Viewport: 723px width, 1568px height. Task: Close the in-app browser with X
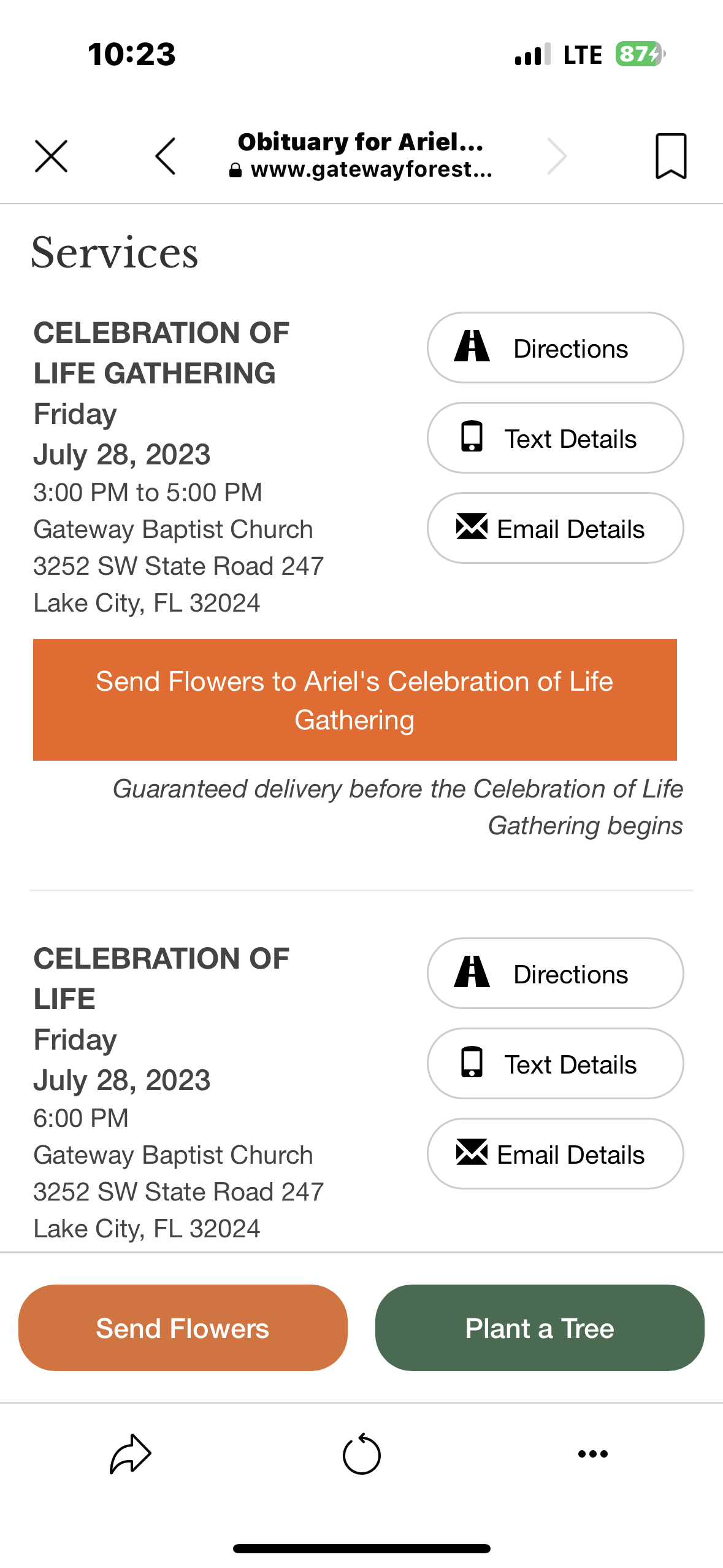tap(51, 156)
